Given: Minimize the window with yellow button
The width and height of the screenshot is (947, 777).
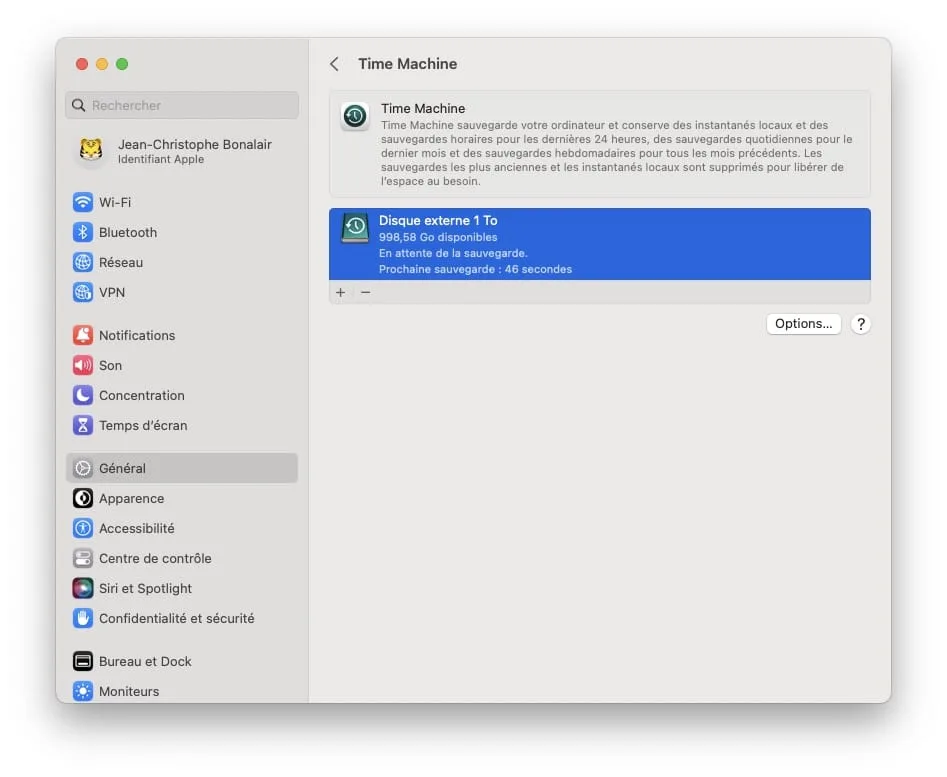Looking at the screenshot, I should click(102, 64).
